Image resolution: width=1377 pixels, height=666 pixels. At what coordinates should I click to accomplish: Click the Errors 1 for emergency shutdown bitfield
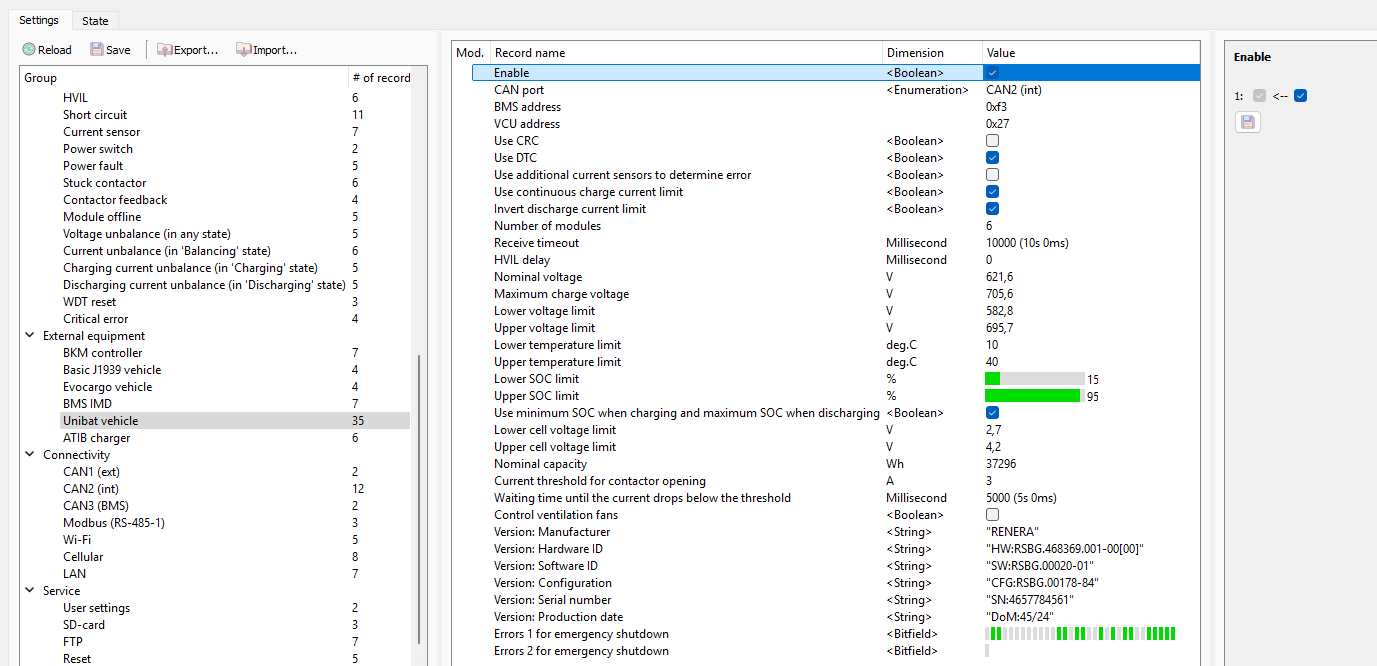[x=1080, y=634]
